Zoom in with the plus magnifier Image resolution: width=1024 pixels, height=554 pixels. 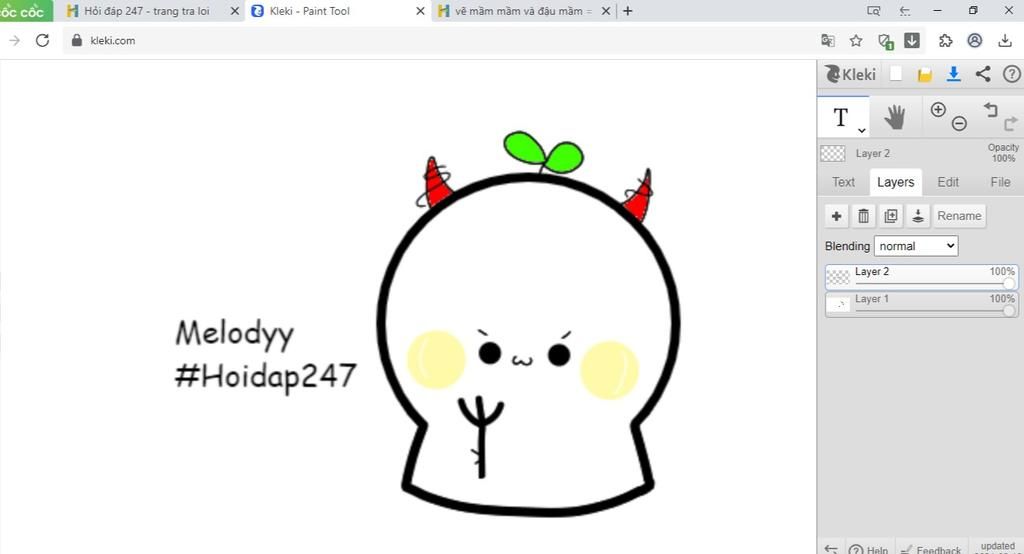click(x=938, y=110)
